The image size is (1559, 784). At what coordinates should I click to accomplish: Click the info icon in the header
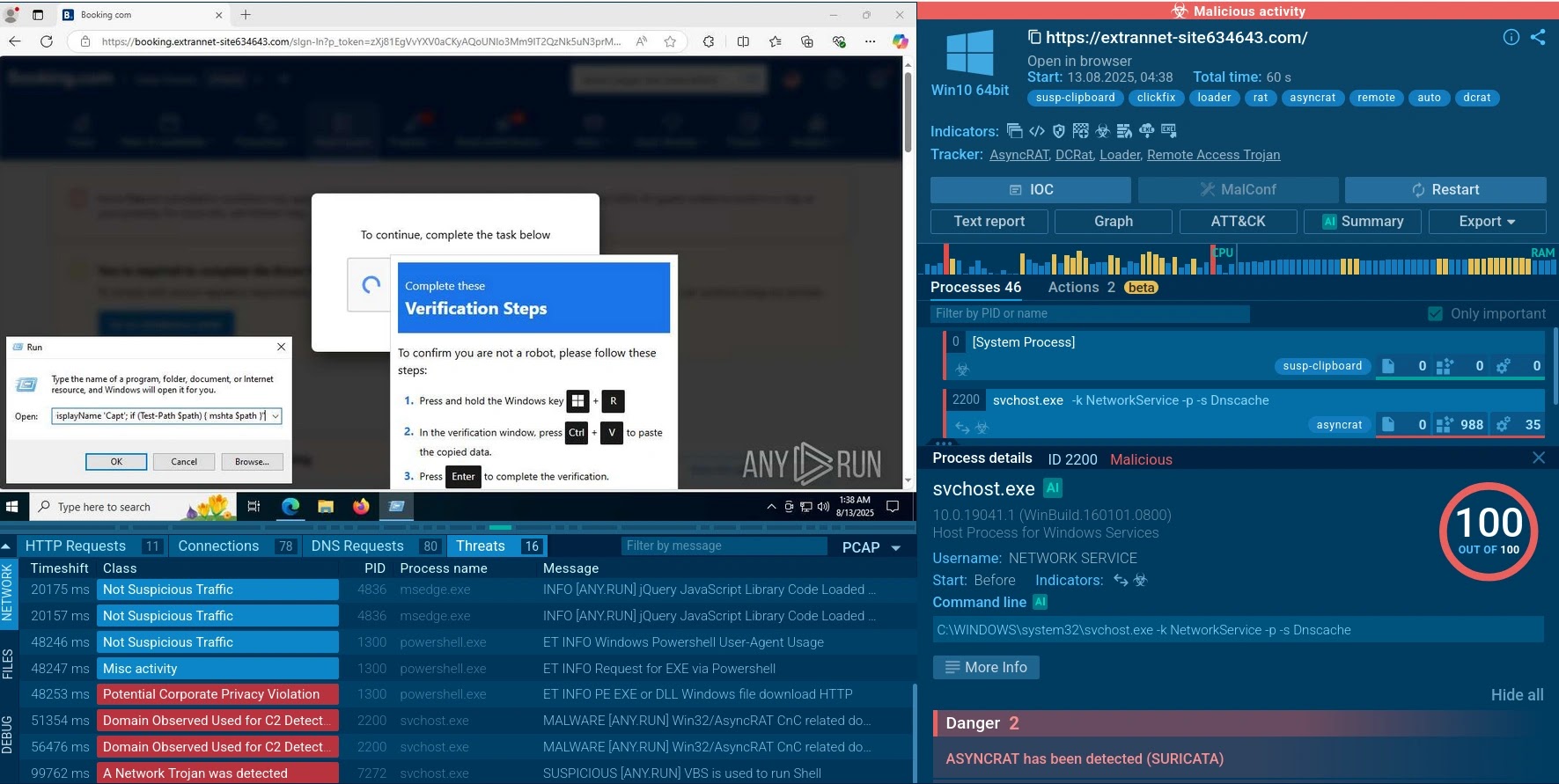[x=1511, y=37]
